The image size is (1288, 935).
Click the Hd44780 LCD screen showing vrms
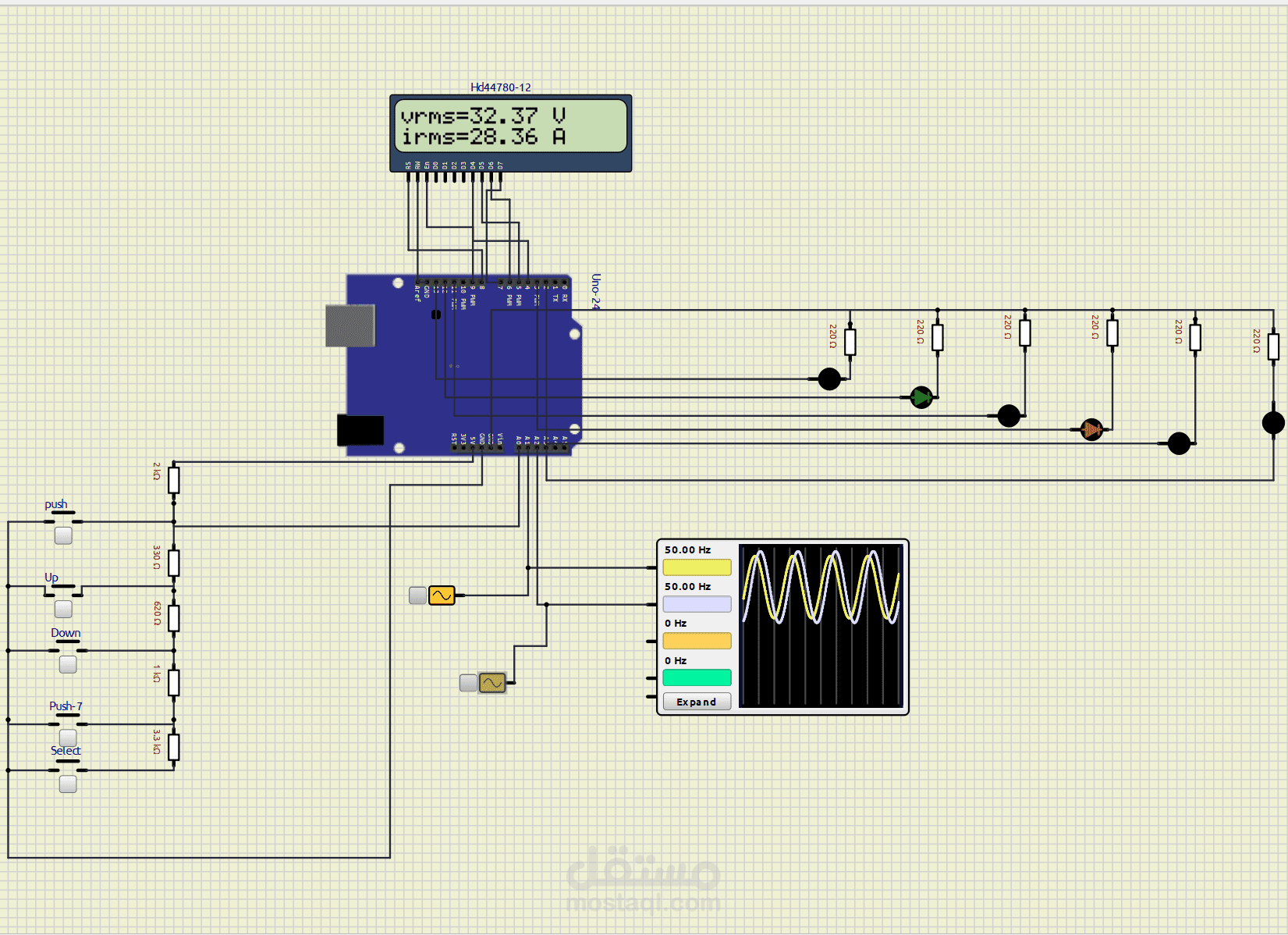point(511,126)
